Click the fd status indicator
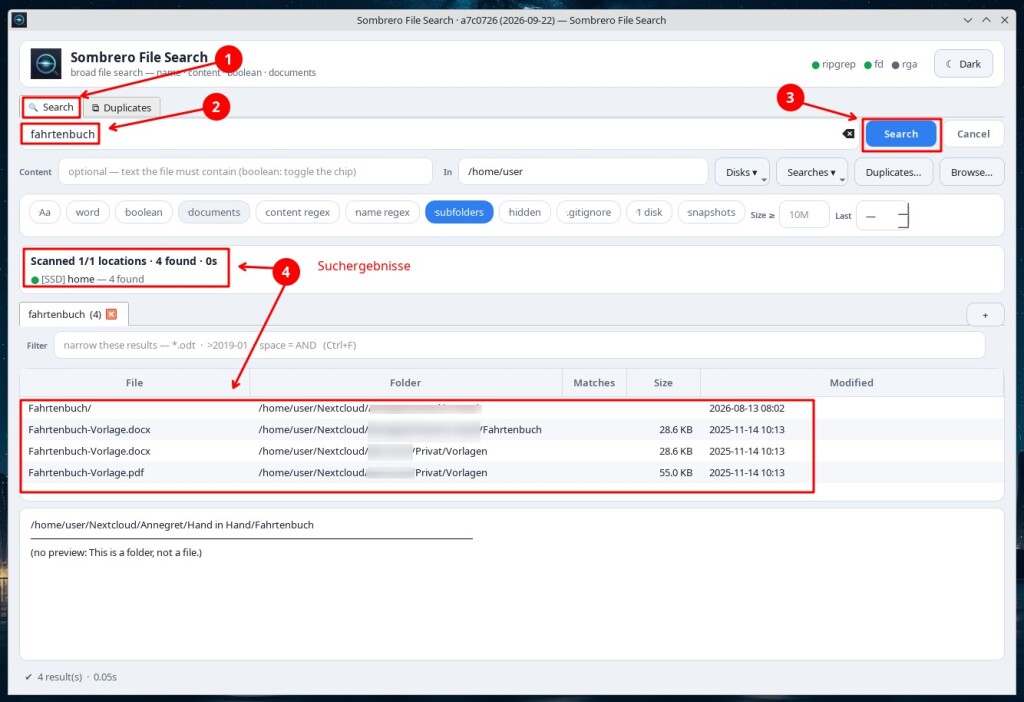The height and width of the screenshot is (702, 1024). pyautogui.click(x=873, y=64)
